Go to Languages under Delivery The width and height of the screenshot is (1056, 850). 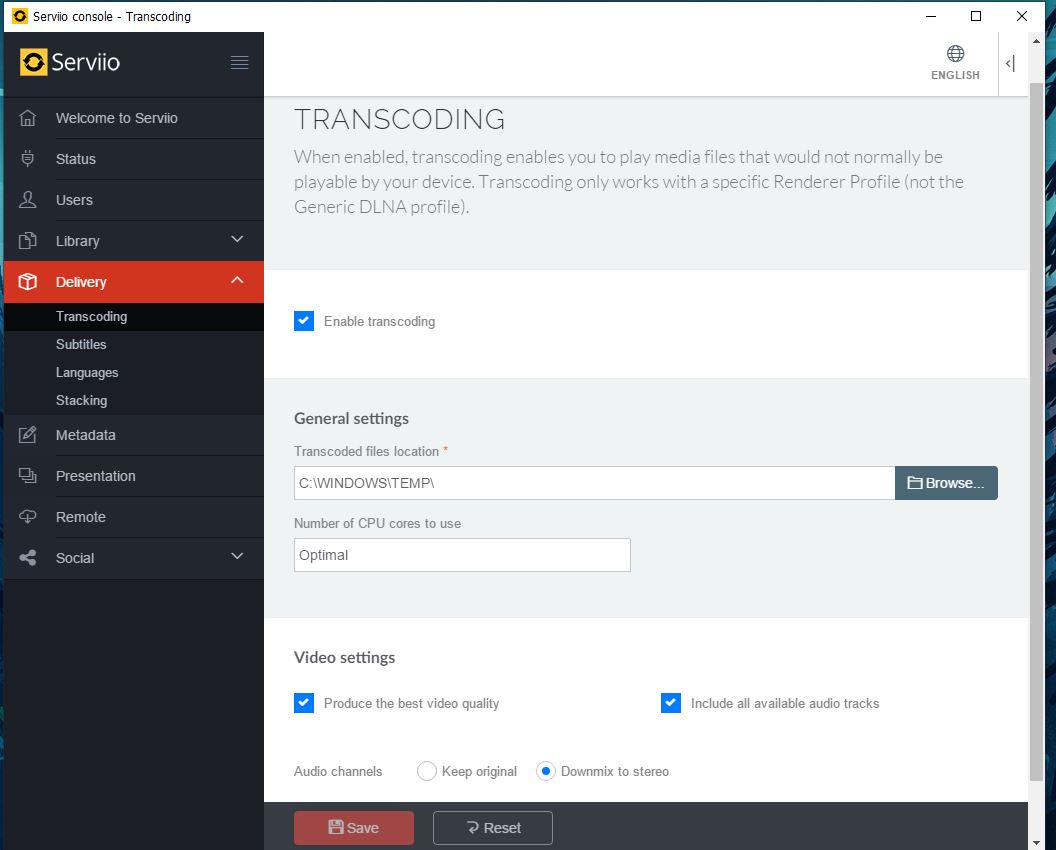87,372
